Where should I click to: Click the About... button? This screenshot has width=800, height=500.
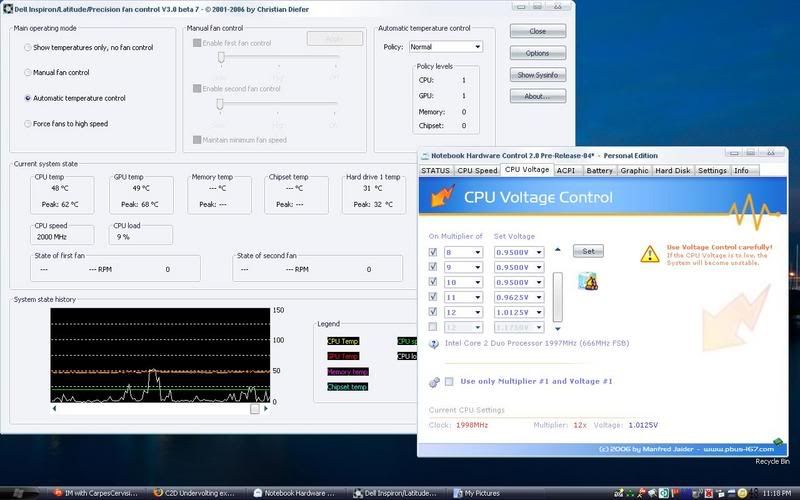(x=538, y=96)
